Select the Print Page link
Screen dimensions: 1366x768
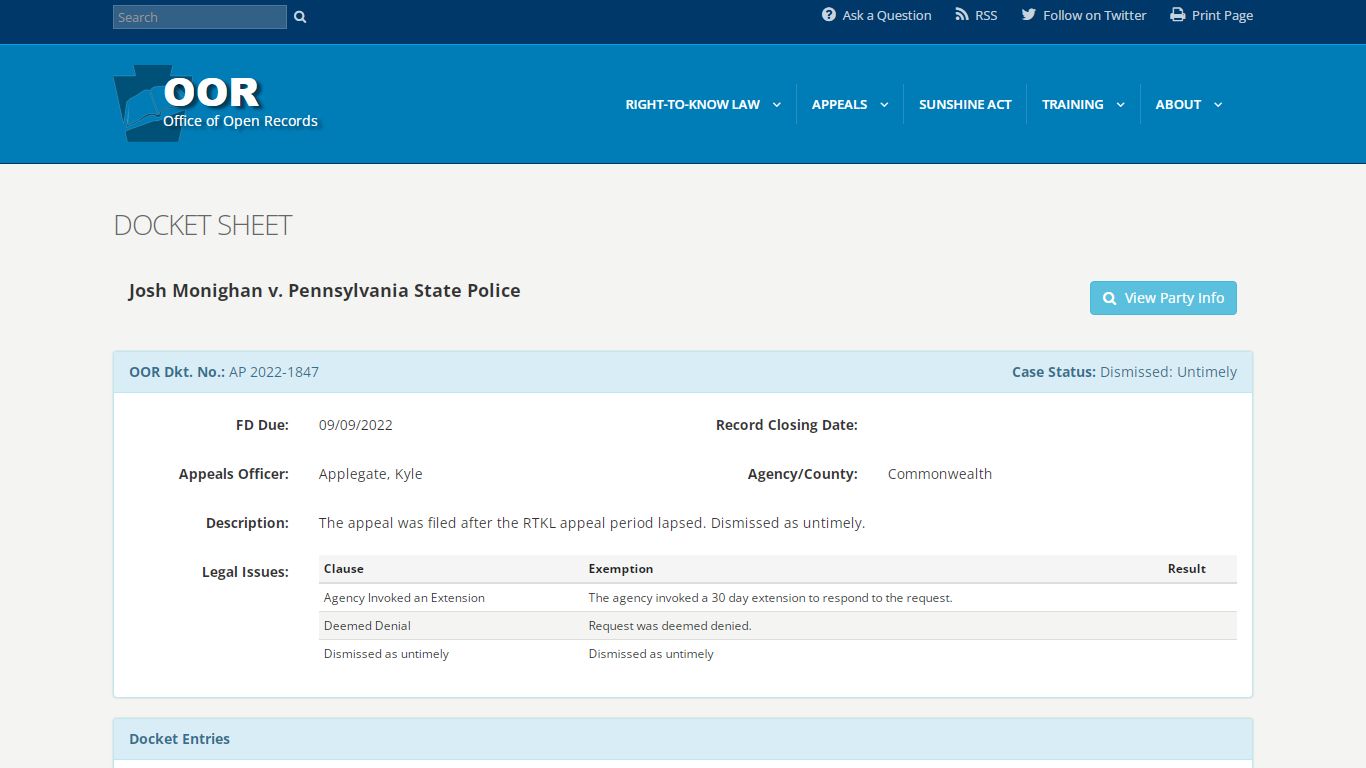(x=1222, y=15)
